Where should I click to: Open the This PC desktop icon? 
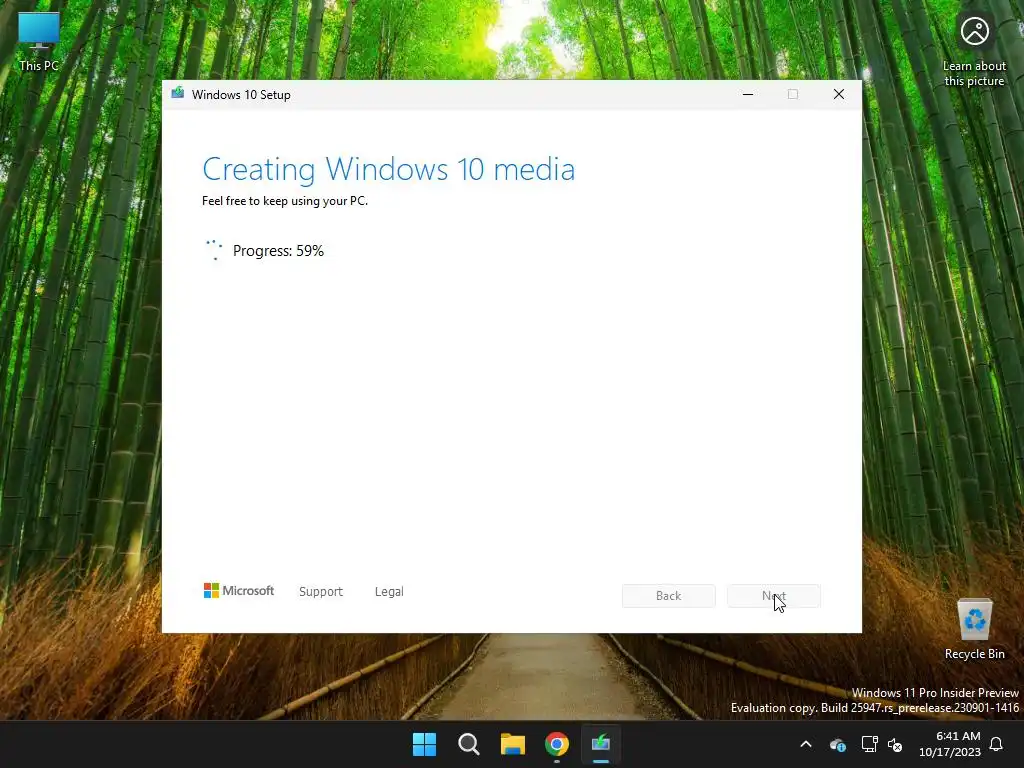39,42
